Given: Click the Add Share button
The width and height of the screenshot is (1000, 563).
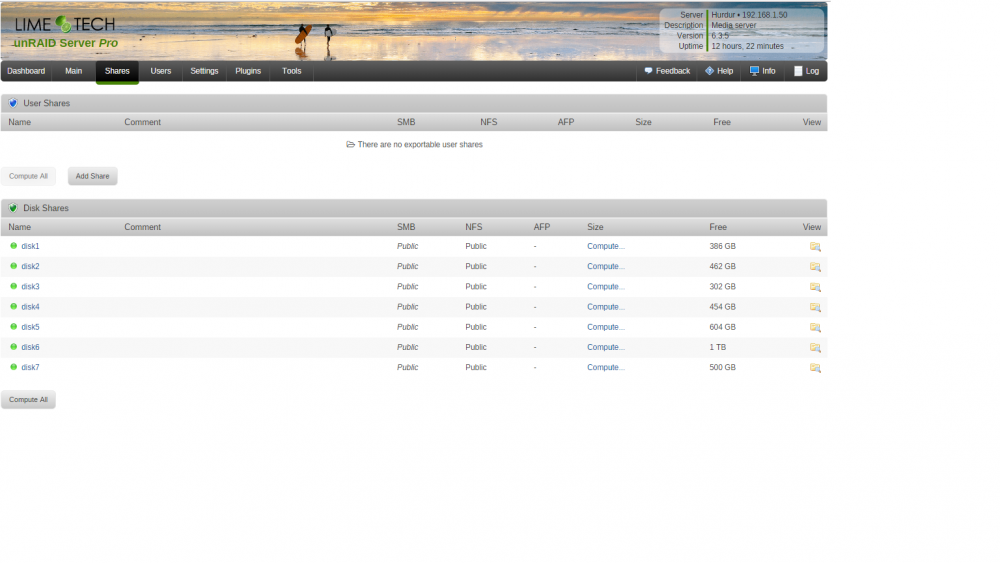Looking at the screenshot, I should click(92, 176).
